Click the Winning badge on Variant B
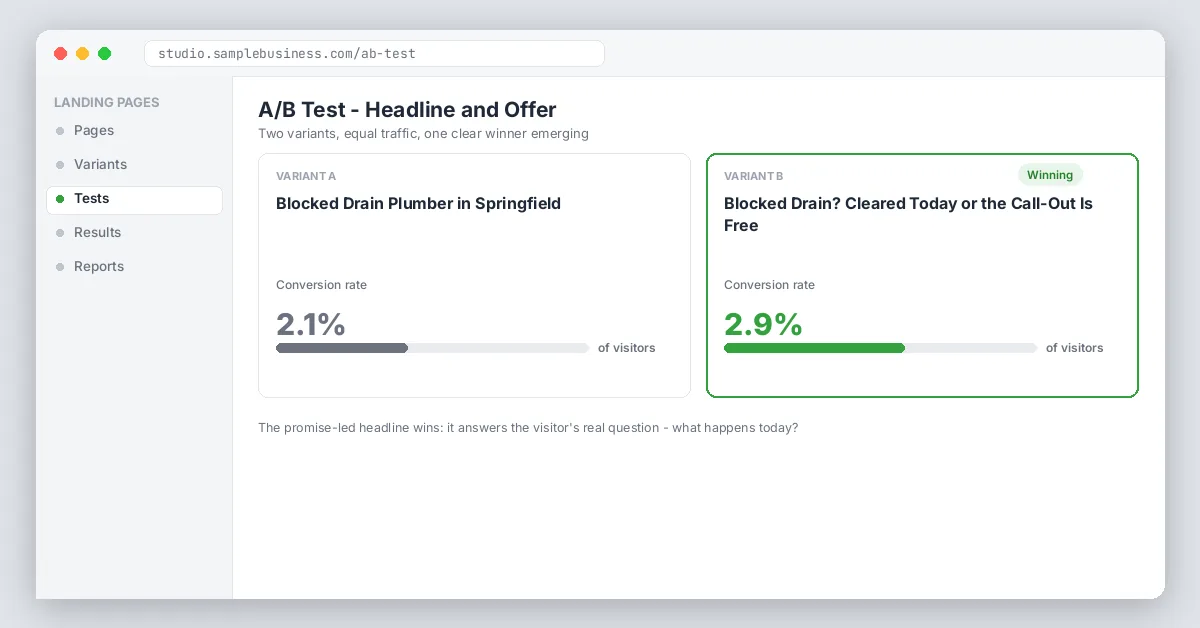The height and width of the screenshot is (628, 1200). [1050, 175]
